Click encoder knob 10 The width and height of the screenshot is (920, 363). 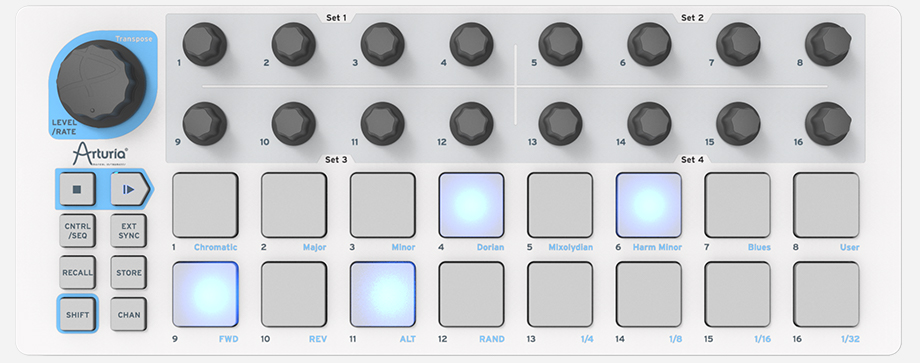[293, 124]
